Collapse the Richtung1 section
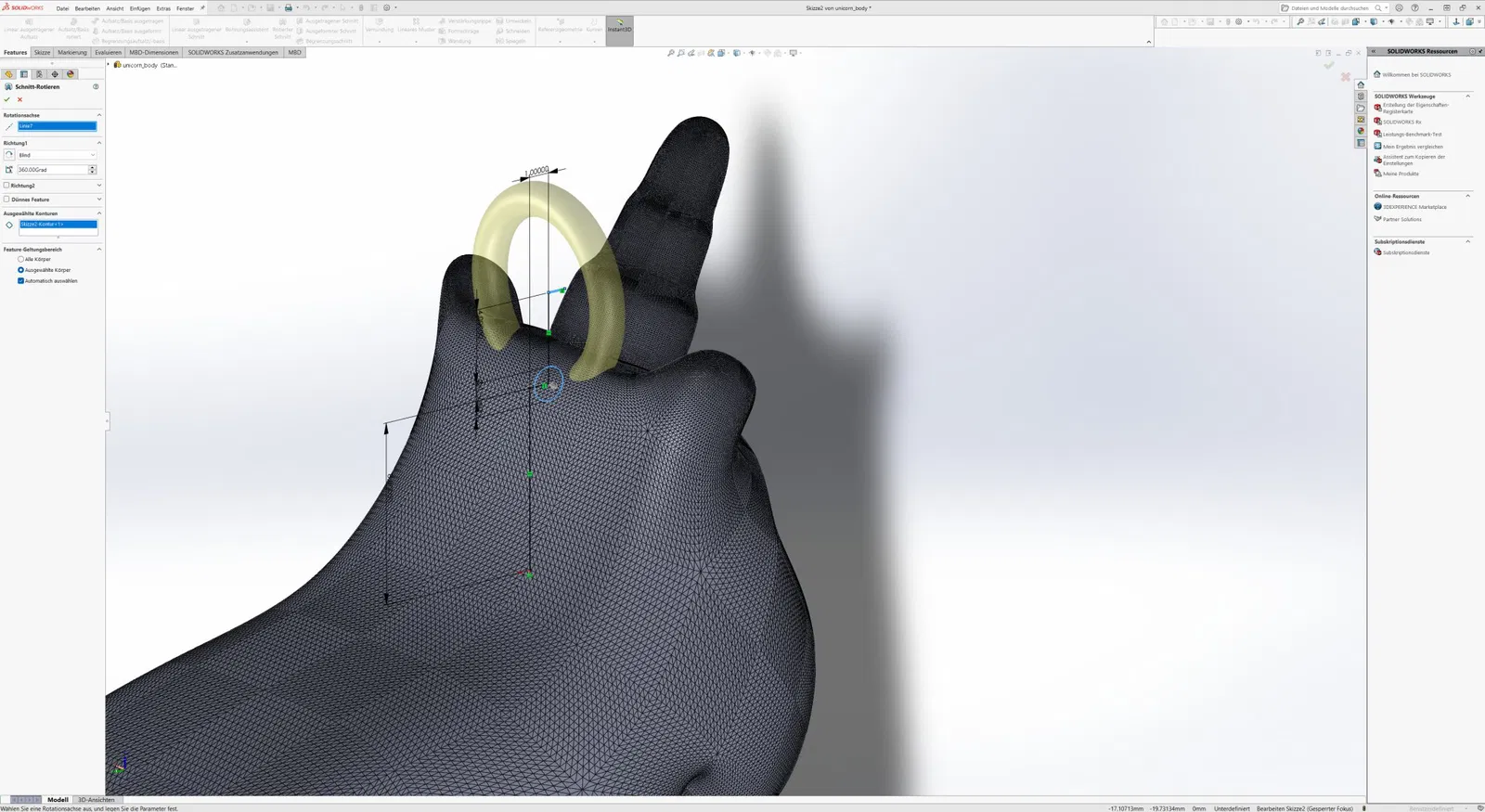1485x812 pixels. [x=99, y=143]
